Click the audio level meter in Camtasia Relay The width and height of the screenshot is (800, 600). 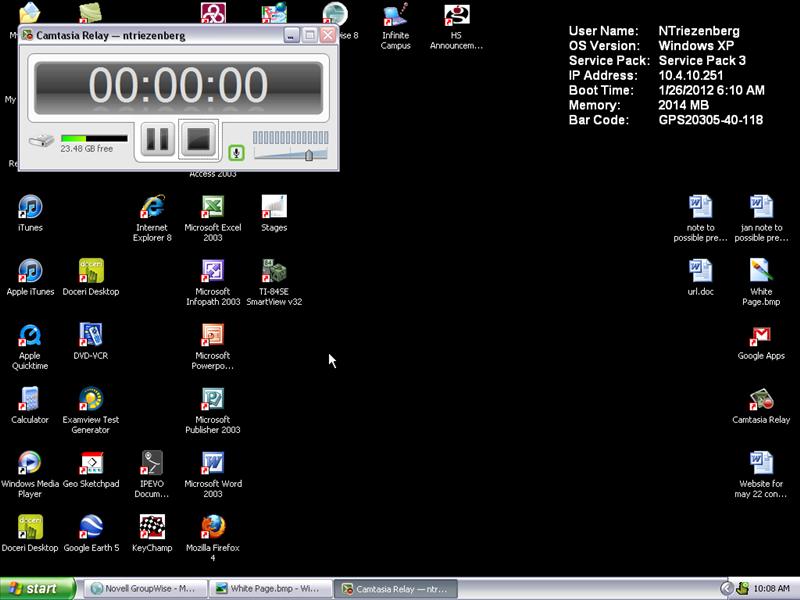pos(290,137)
